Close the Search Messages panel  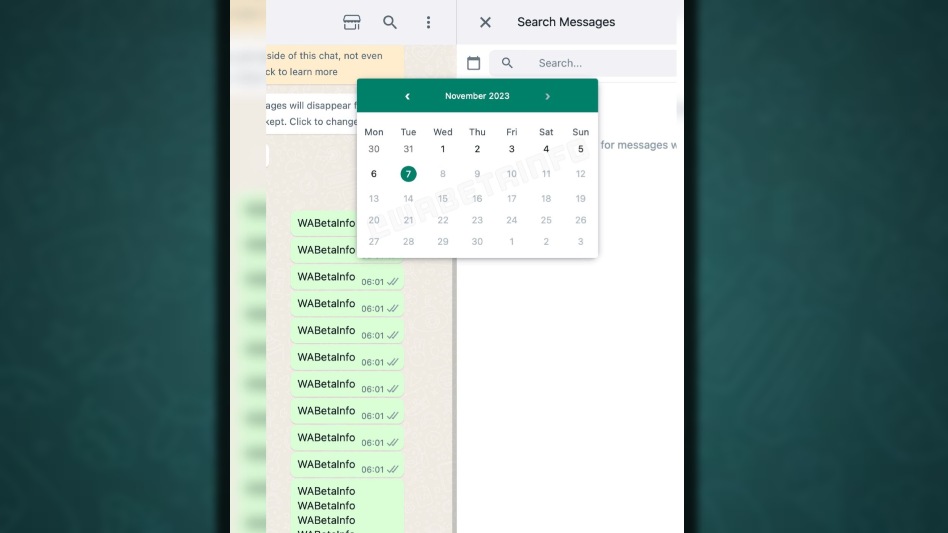coord(485,22)
